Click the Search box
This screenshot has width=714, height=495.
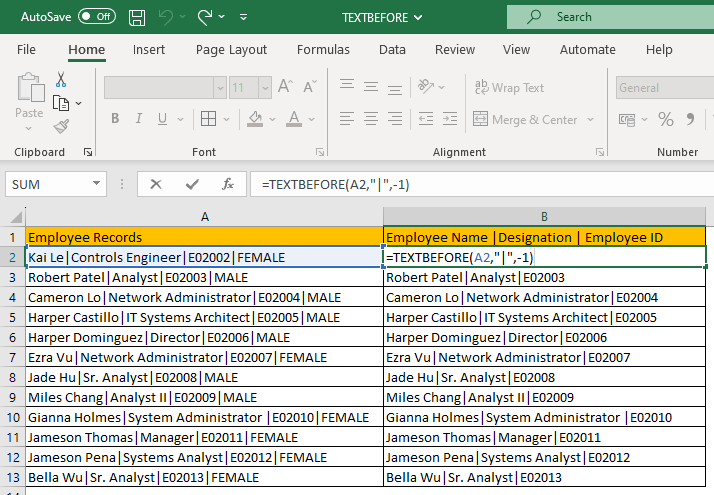pyautogui.click(x=610, y=17)
